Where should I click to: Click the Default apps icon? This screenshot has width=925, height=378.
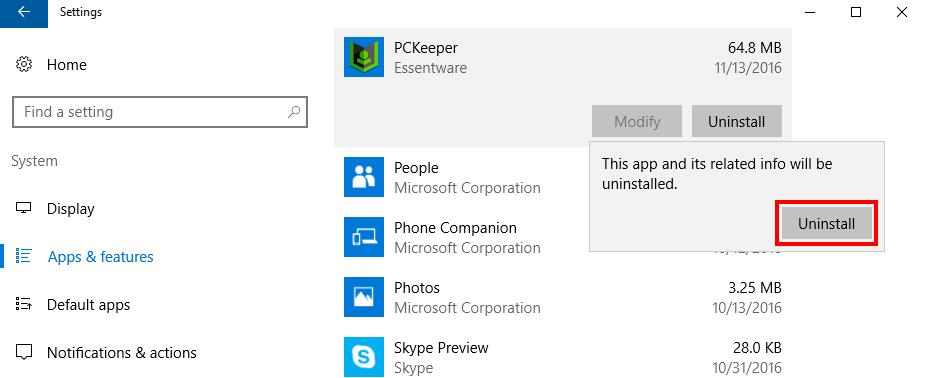(24, 304)
